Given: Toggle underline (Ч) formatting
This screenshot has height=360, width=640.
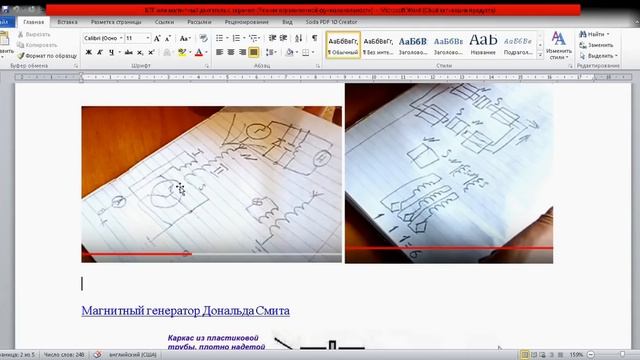Looking at the screenshot, I should [x=111, y=52].
